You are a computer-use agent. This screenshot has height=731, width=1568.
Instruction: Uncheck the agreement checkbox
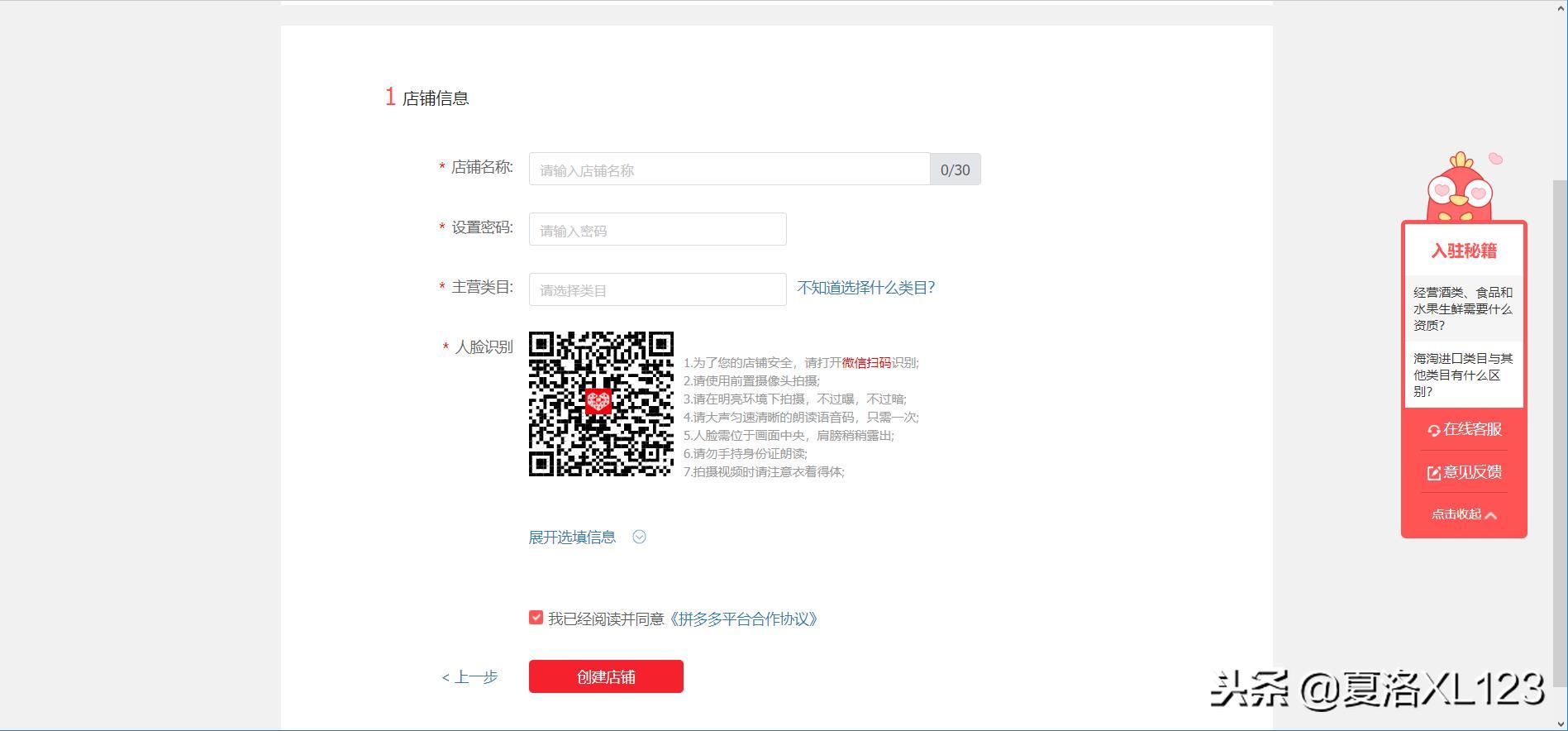[x=536, y=618]
